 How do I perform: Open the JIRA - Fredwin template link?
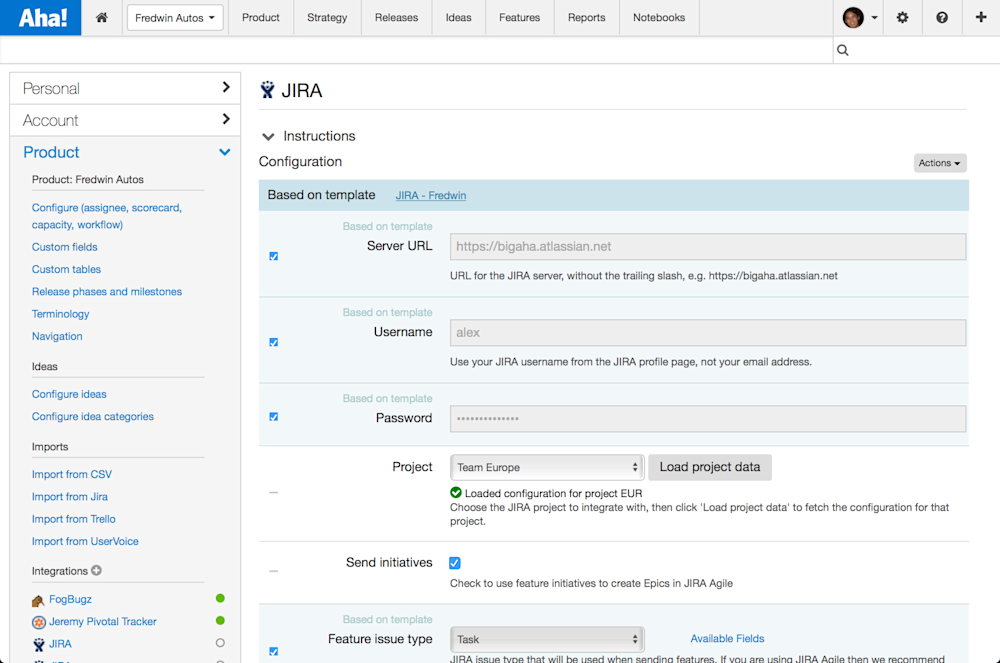point(430,196)
